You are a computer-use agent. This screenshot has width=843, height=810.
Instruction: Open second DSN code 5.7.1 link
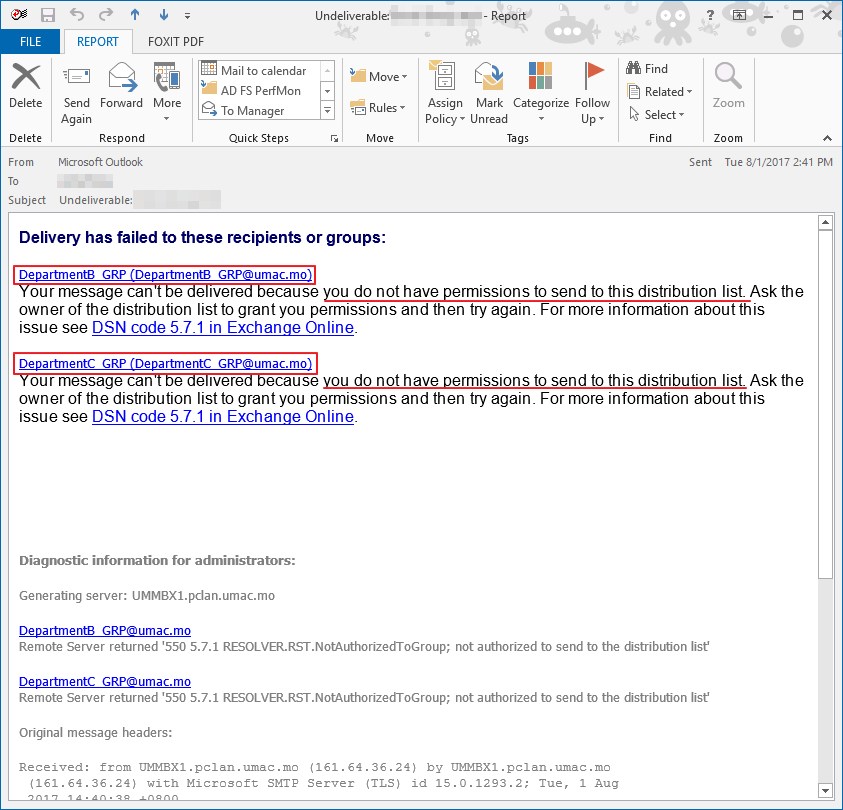tap(223, 417)
